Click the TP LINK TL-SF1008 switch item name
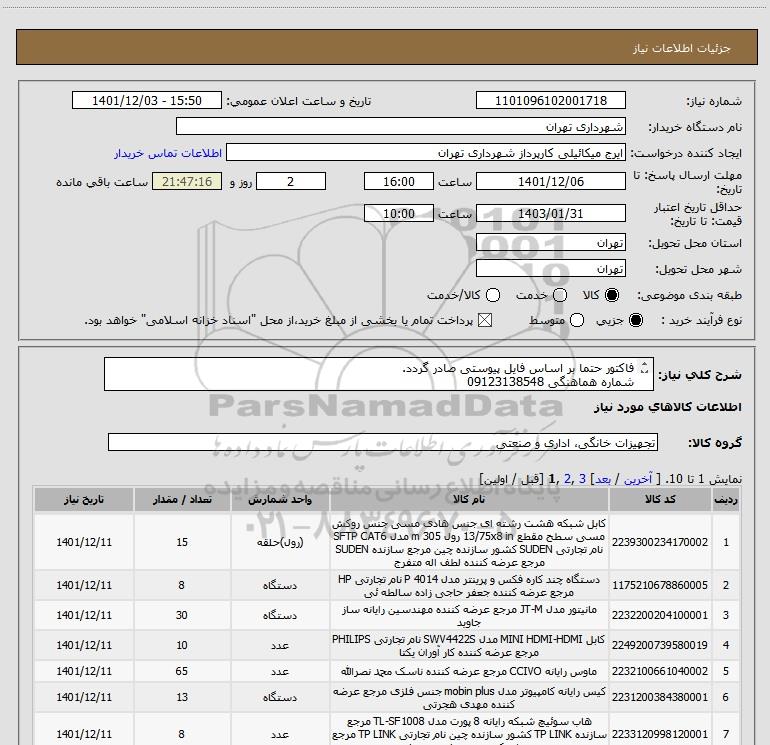770x745 pixels. [469, 730]
